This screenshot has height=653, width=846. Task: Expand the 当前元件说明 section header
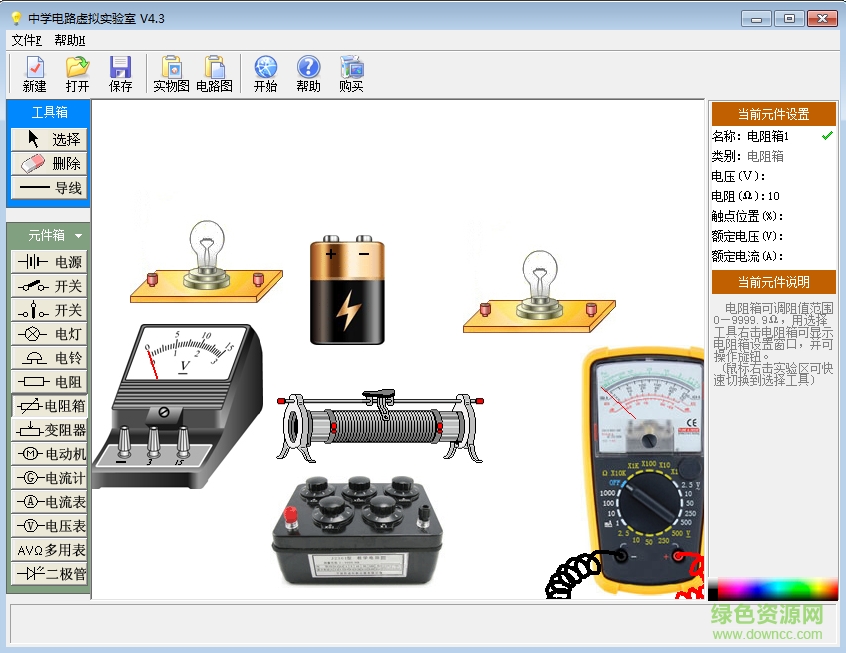(x=772, y=282)
